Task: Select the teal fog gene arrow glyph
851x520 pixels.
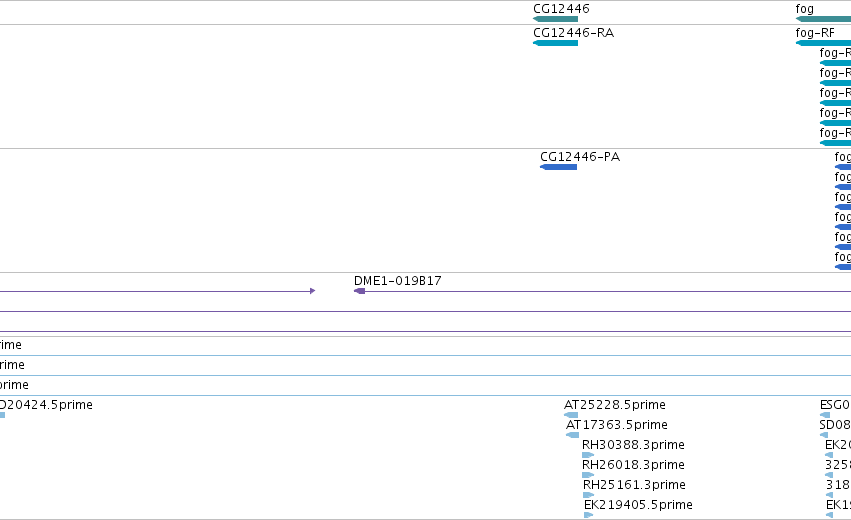Action: [x=823, y=19]
